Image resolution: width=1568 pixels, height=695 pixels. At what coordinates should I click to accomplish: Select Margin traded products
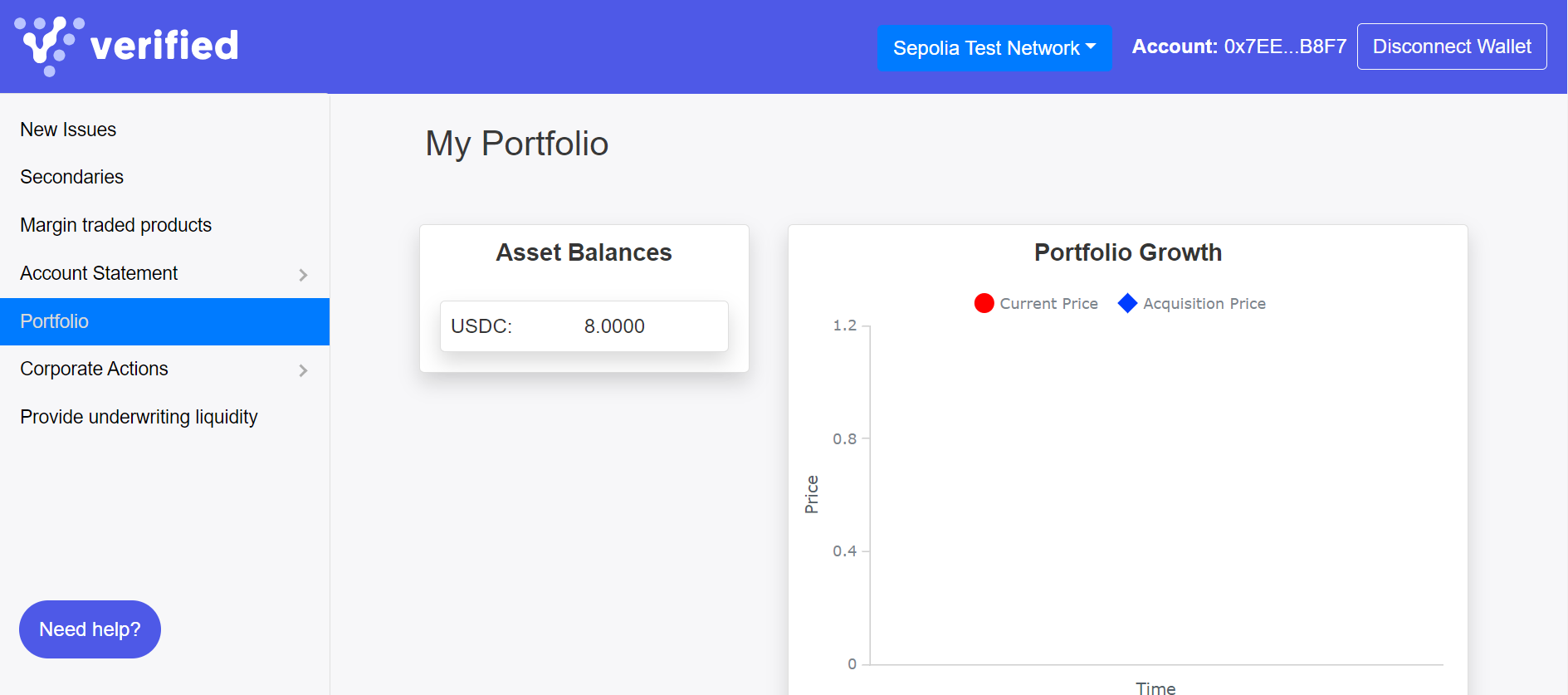point(115,225)
